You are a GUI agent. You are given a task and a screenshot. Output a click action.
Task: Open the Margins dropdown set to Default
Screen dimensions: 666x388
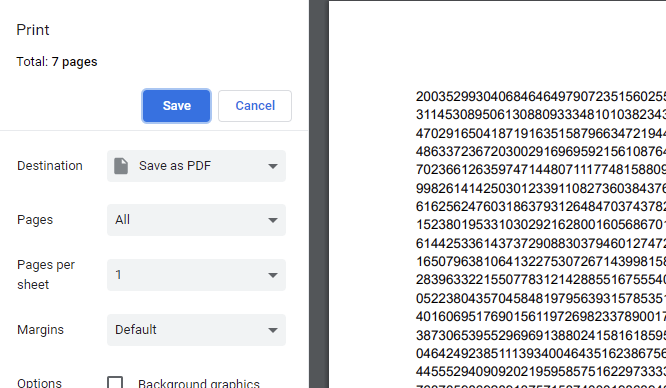point(196,330)
